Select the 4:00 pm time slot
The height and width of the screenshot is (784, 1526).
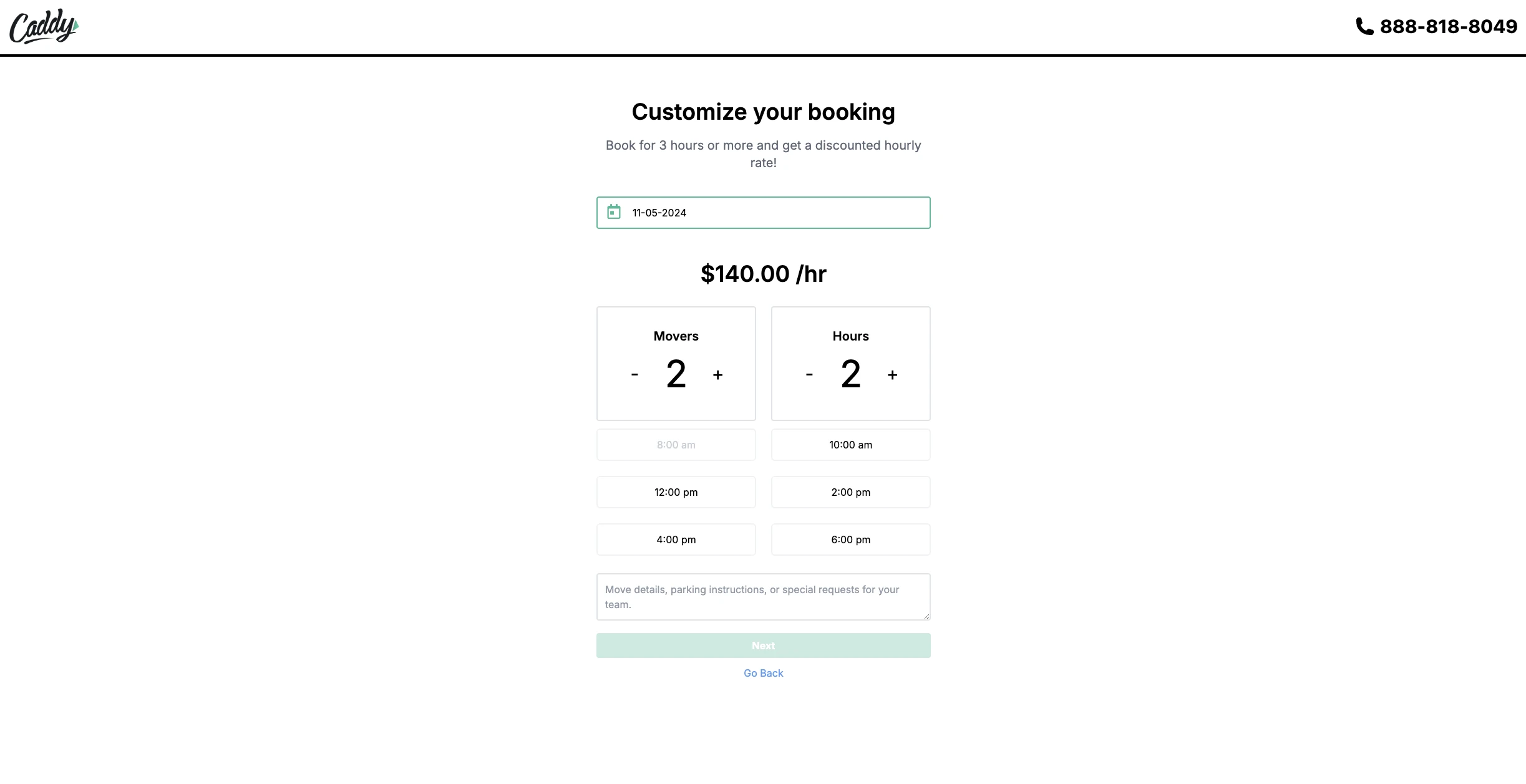pos(676,540)
